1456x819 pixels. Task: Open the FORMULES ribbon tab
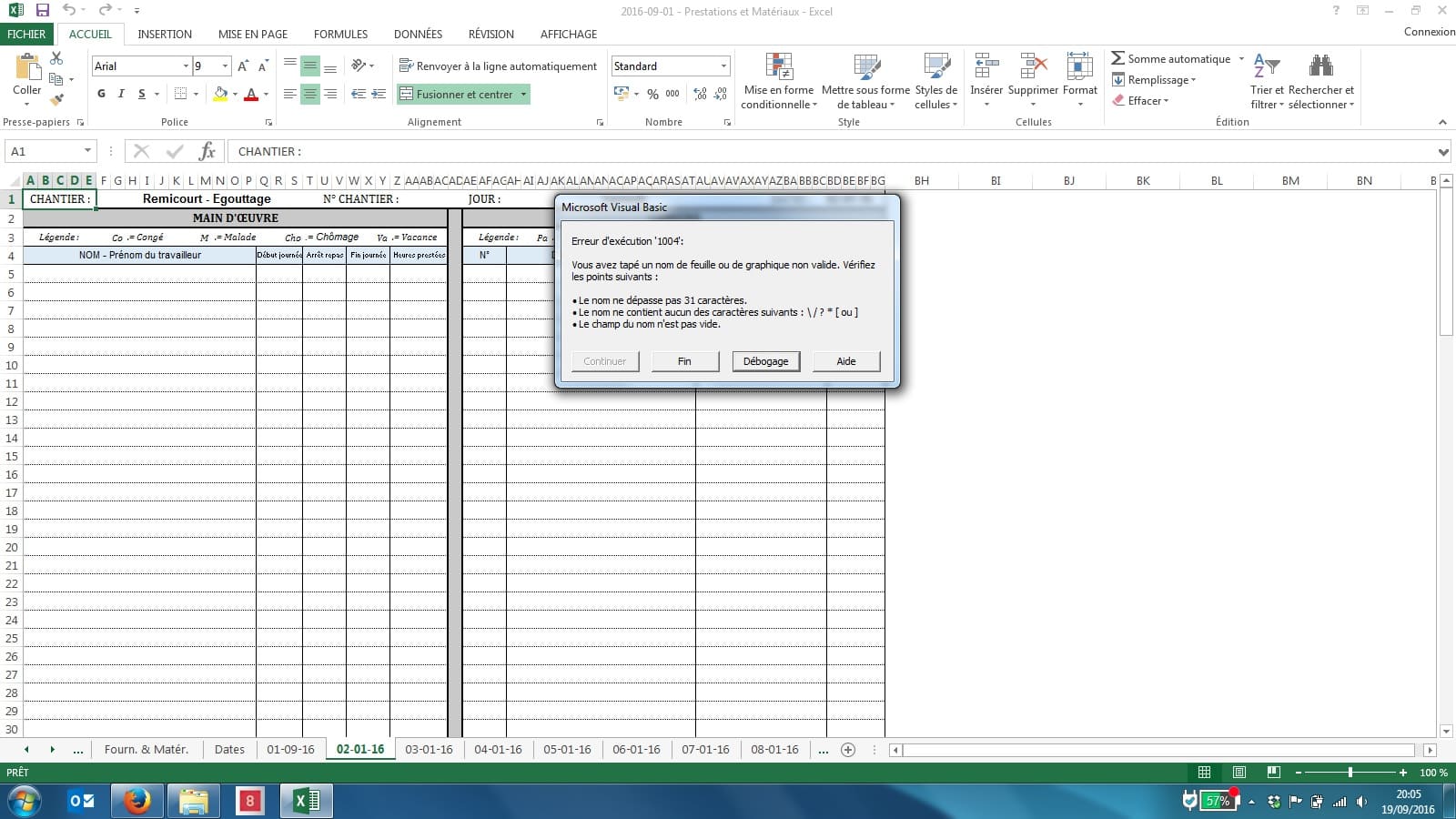coord(340,34)
